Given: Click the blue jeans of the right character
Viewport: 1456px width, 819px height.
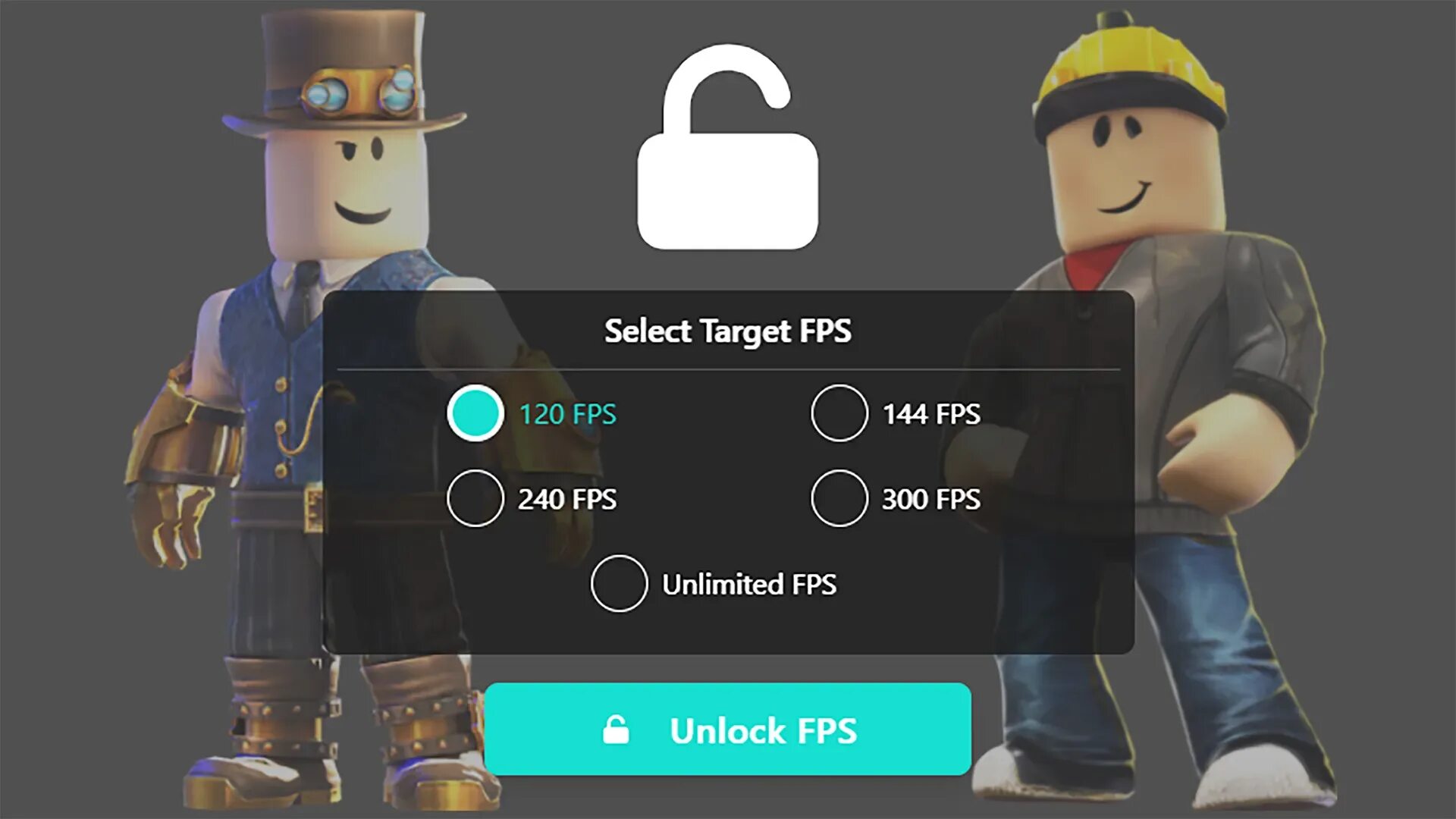Looking at the screenshot, I should [x=1168, y=652].
